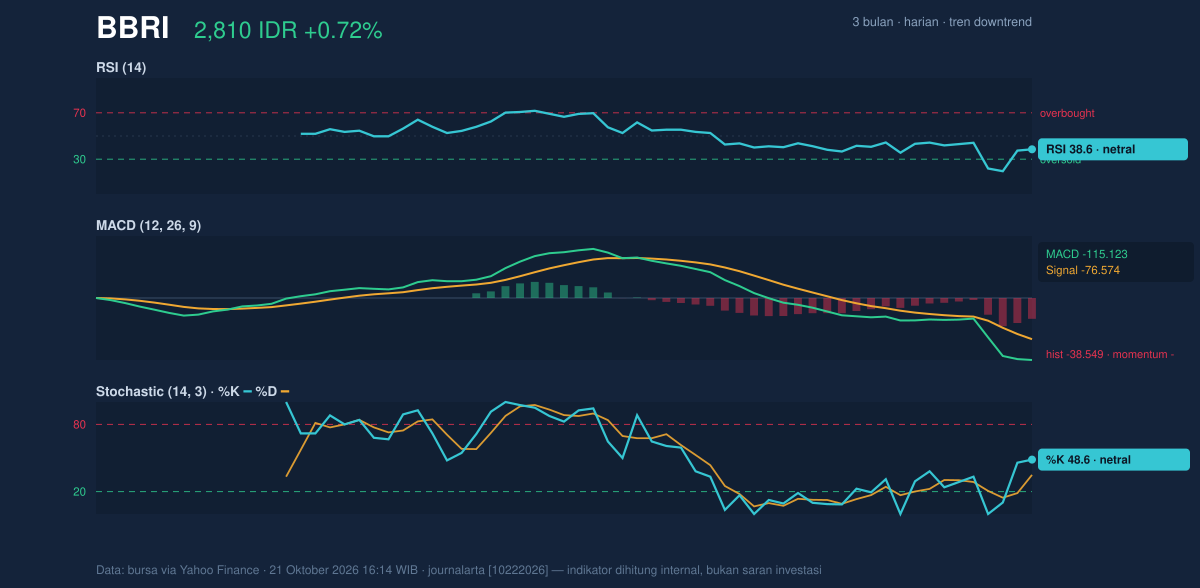Click the MACD (12, 26, 9) heading
This screenshot has width=1200, height=588.
coord(148,226)
